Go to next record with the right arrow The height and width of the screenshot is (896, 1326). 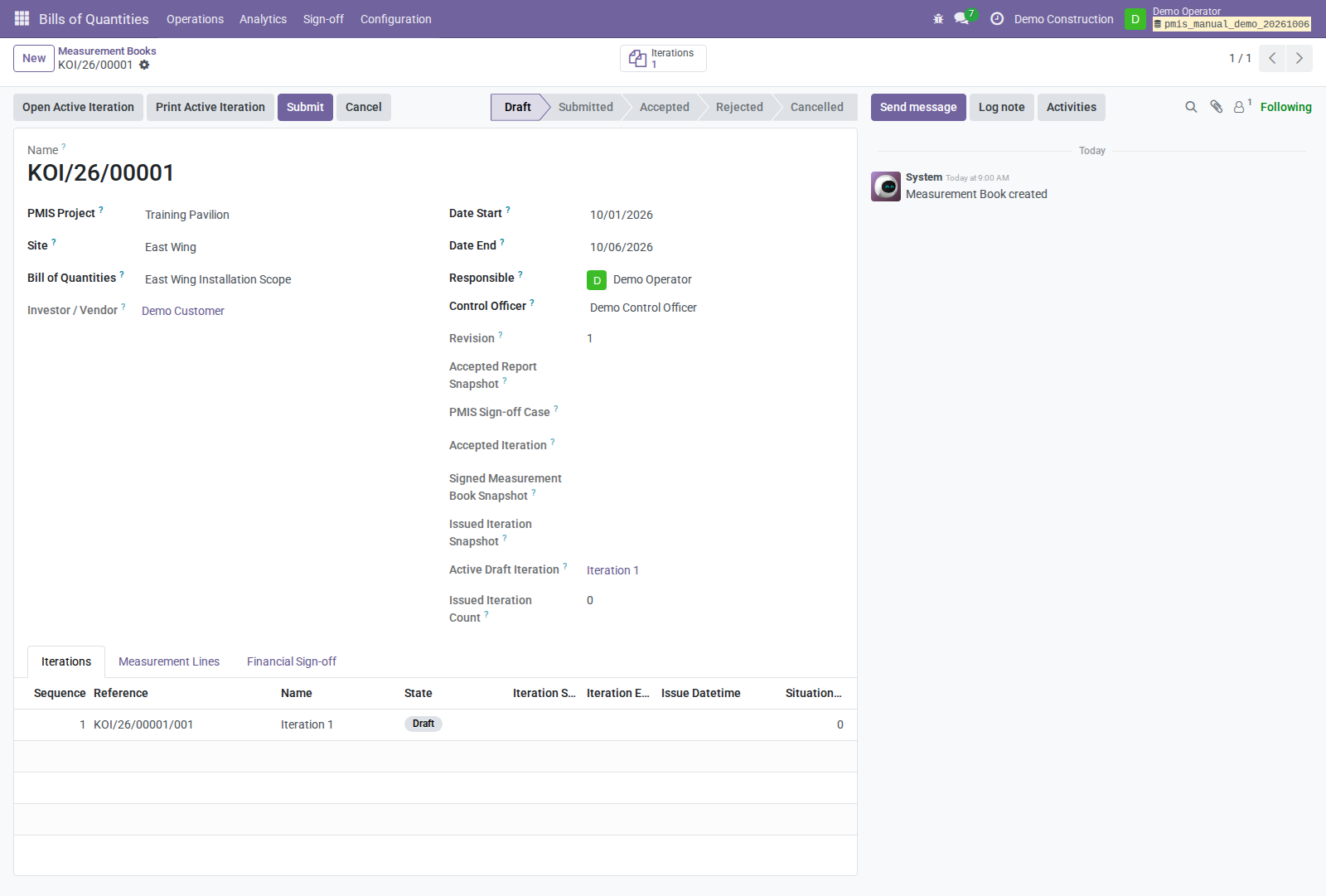tap(1299, 58)
